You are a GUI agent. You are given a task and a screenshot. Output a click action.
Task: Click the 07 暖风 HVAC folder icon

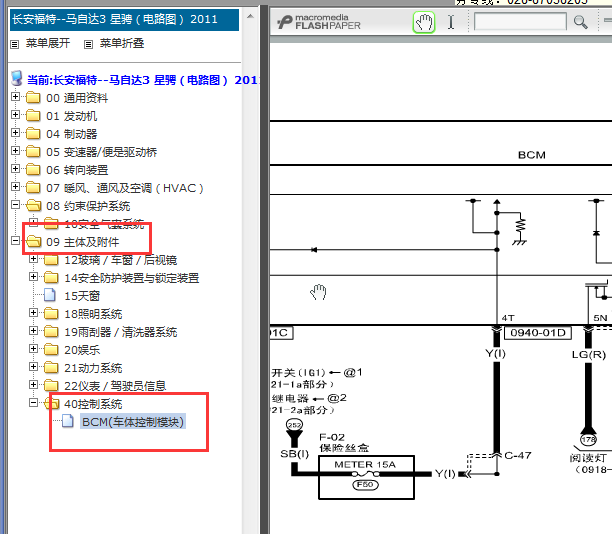33,187
